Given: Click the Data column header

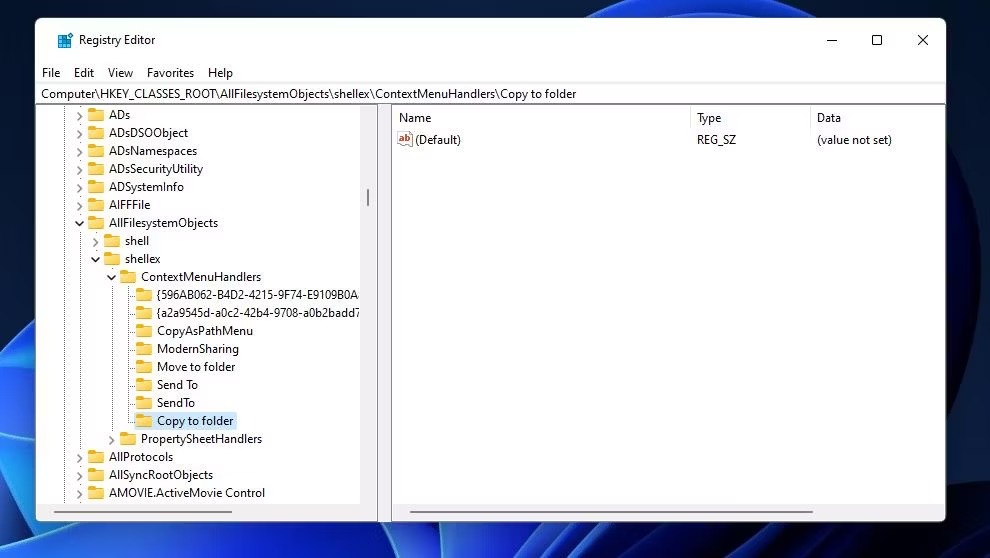Looking at the screenshot, I should click(x=878, y=117).
